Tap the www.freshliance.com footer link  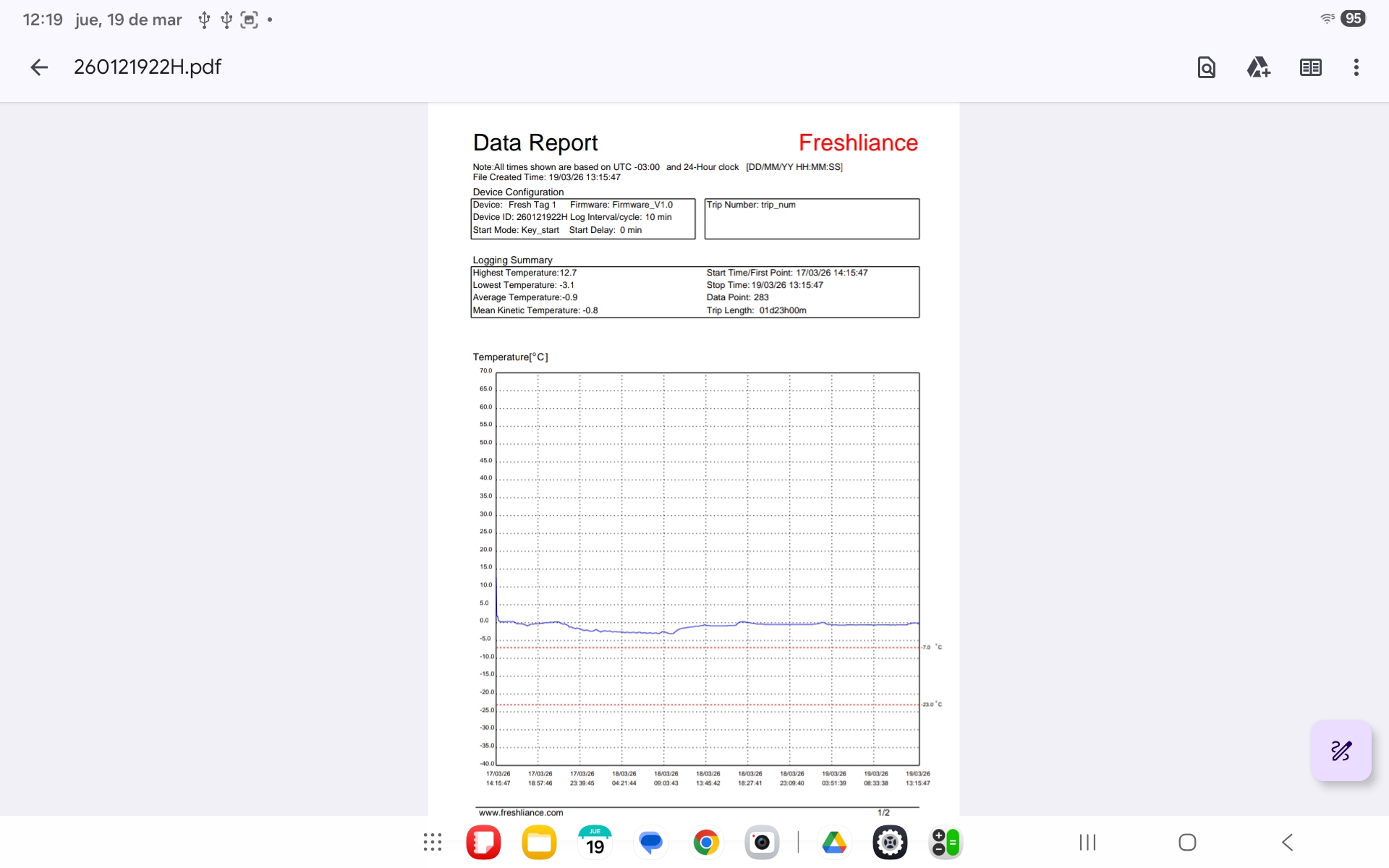(x=521, y=812)
